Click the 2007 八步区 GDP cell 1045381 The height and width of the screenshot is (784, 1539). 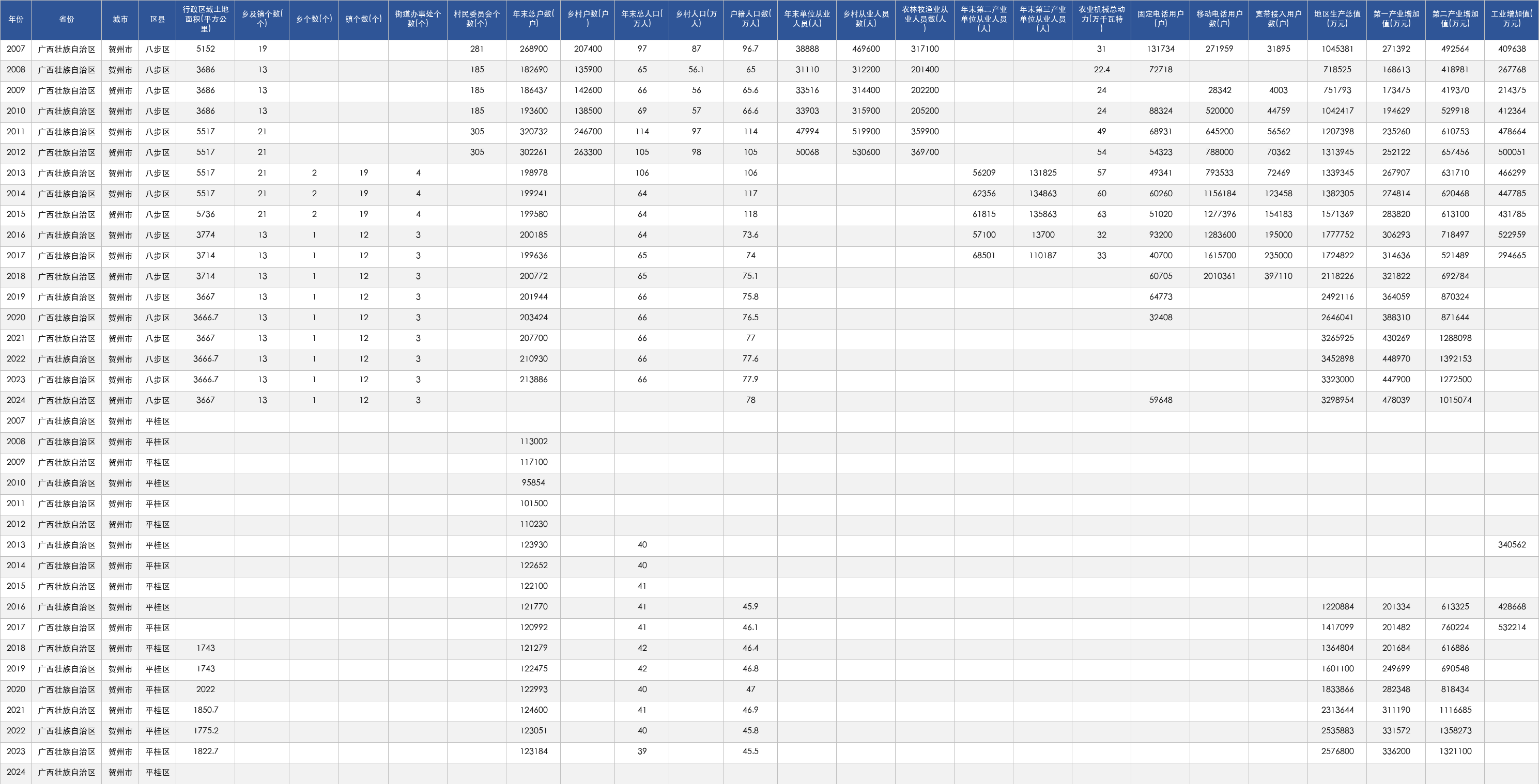[x=1337, y=50]
